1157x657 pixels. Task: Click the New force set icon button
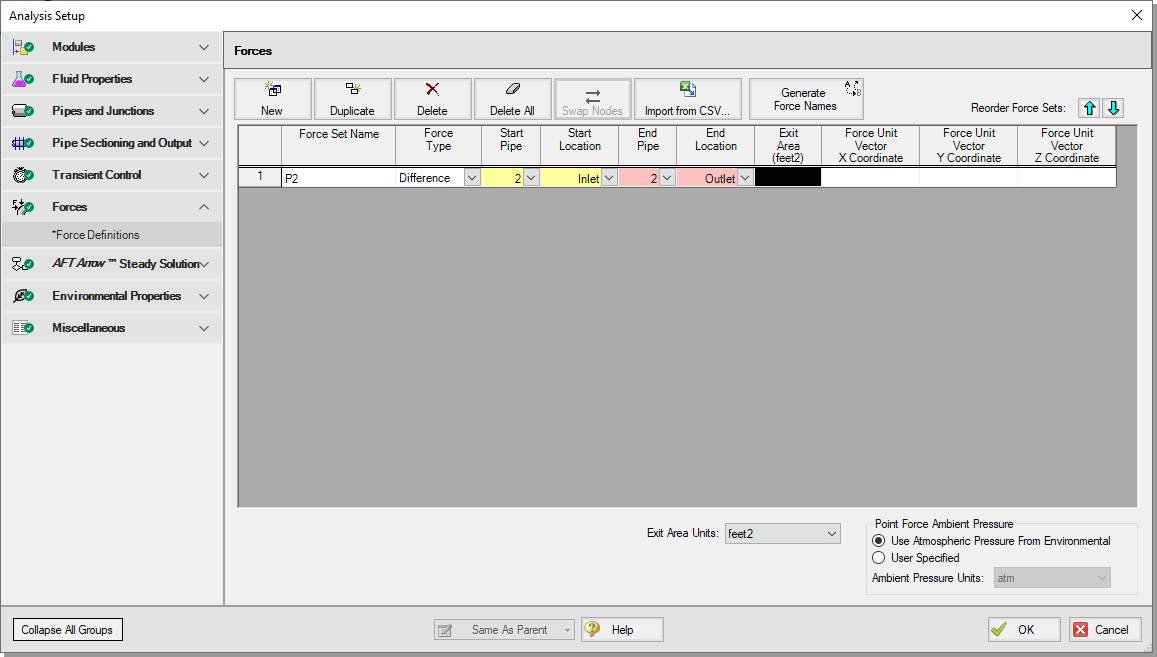272,99
